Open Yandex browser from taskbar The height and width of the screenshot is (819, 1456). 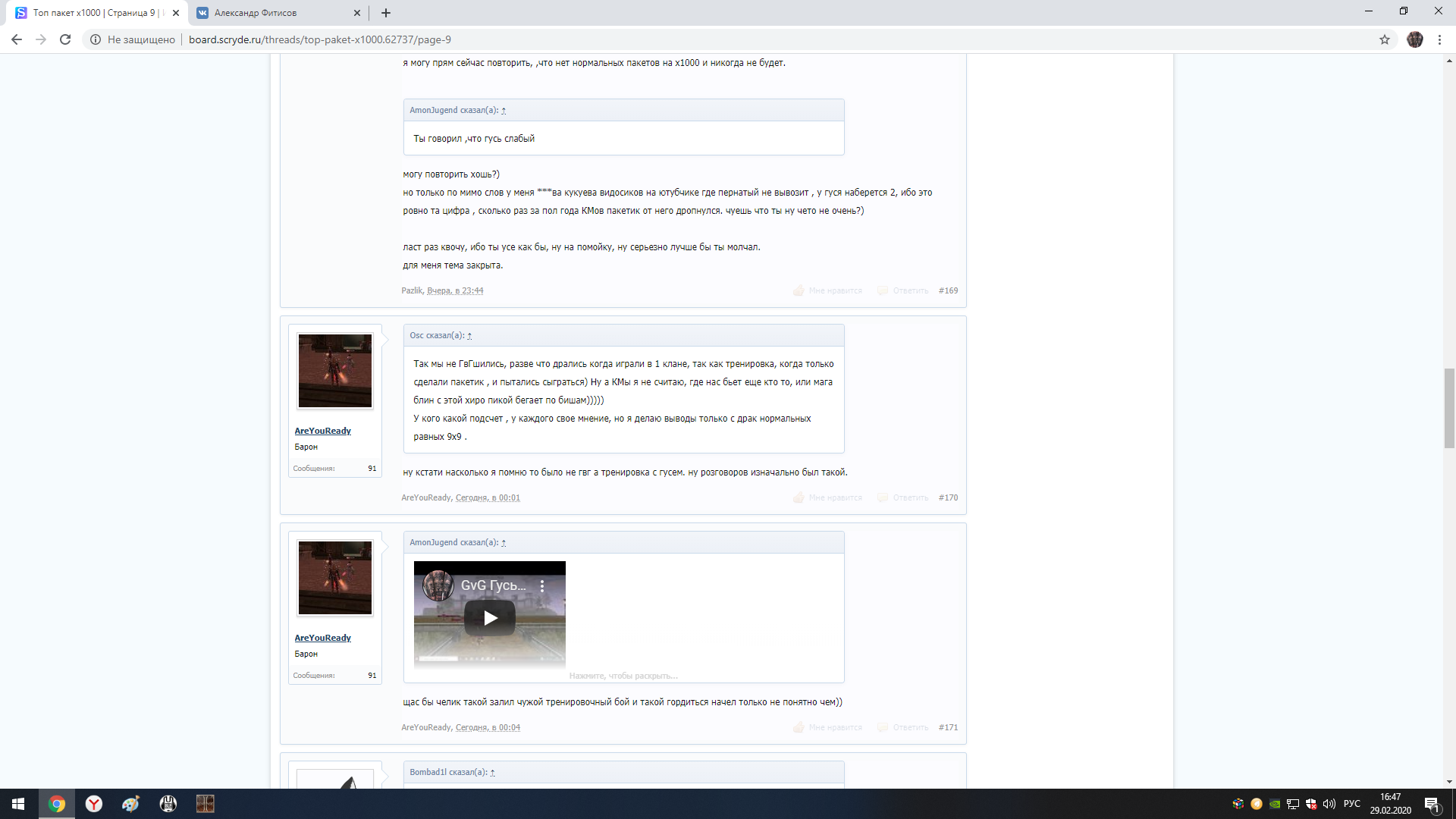click(94, 804)
